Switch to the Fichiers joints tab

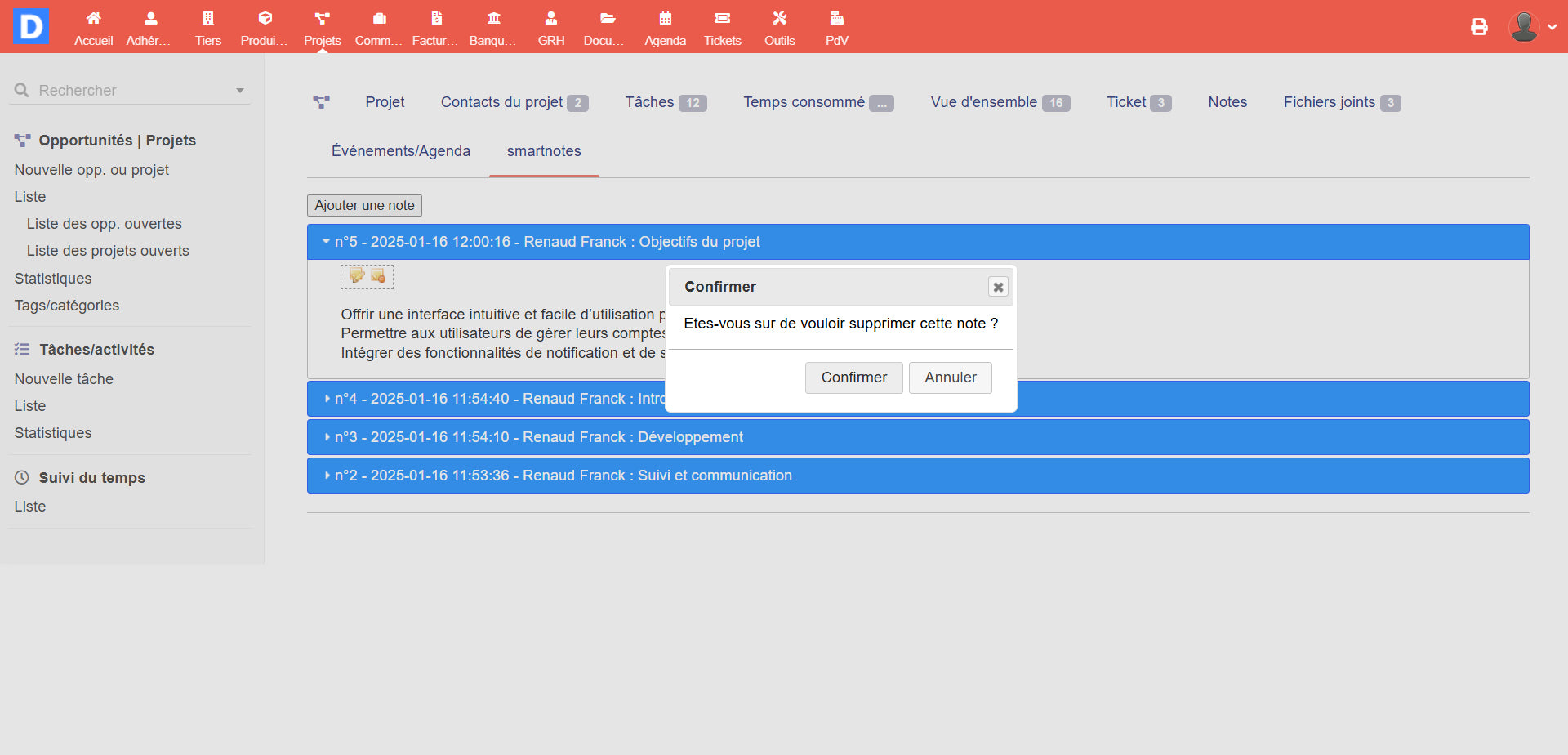(x=1329, y=102)
